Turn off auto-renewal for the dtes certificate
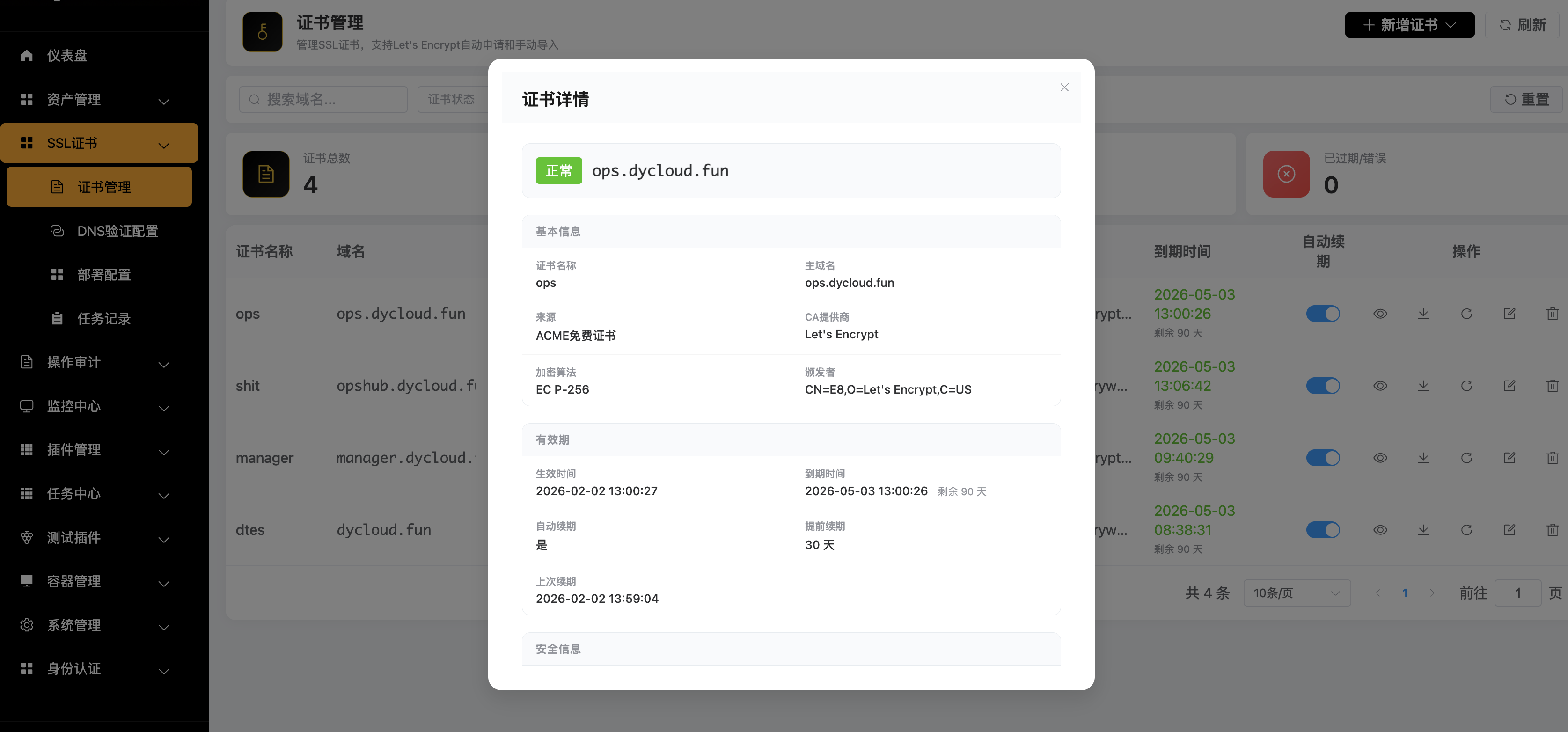Image resolution: width=1568 pixels, height=732 pixels. click(x=1322, y=529)
